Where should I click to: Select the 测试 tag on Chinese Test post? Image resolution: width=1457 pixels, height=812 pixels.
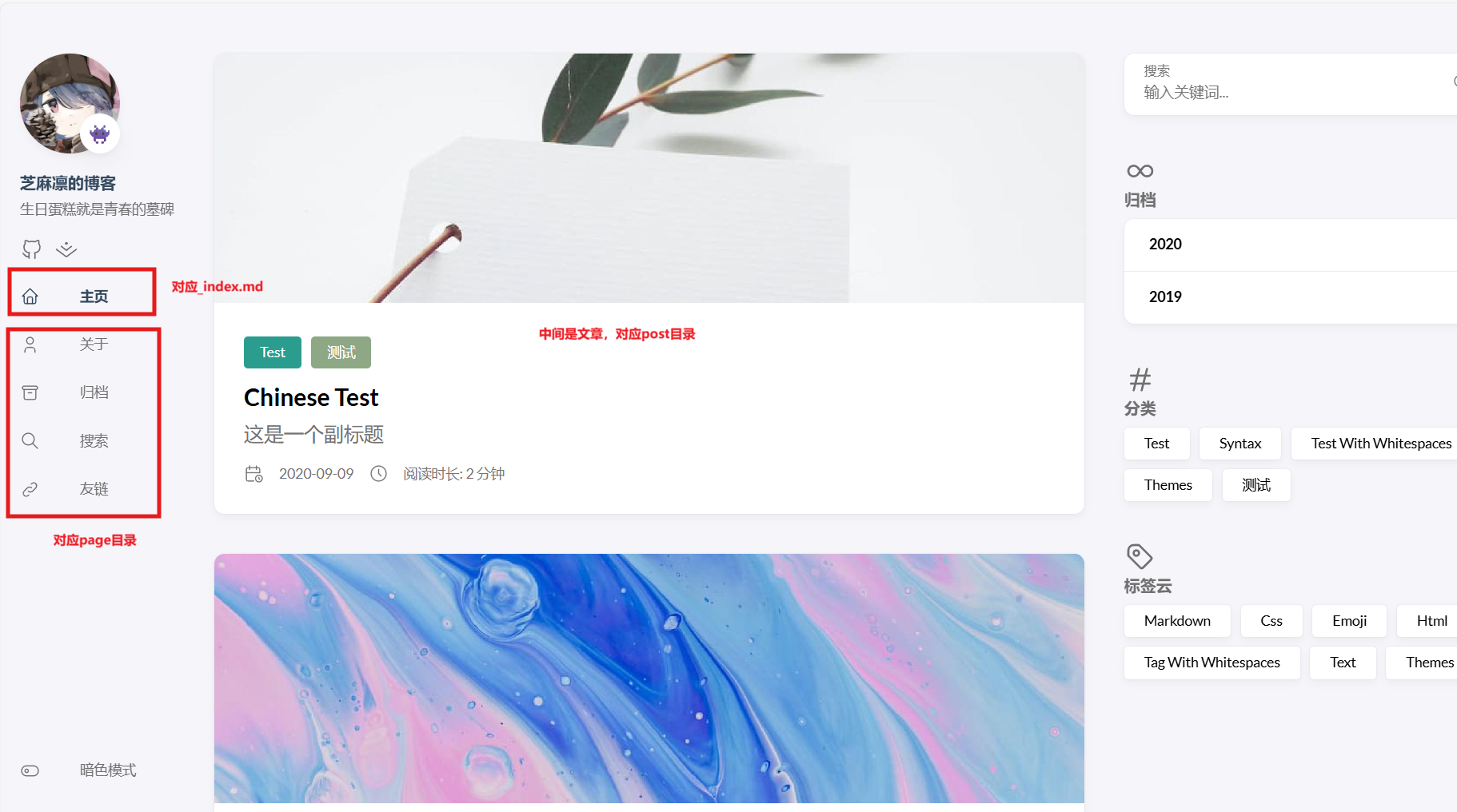pyautogui.click(x=341, y=352)
